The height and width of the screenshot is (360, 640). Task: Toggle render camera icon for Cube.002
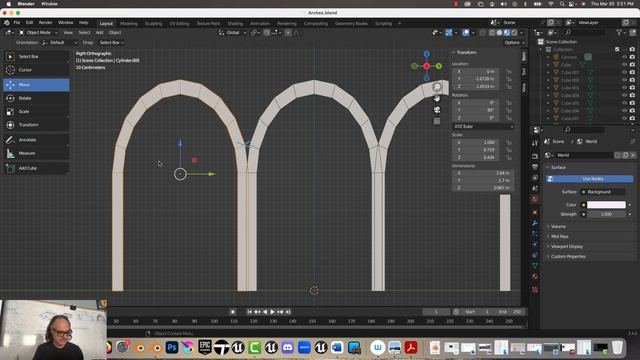[632, 80]
